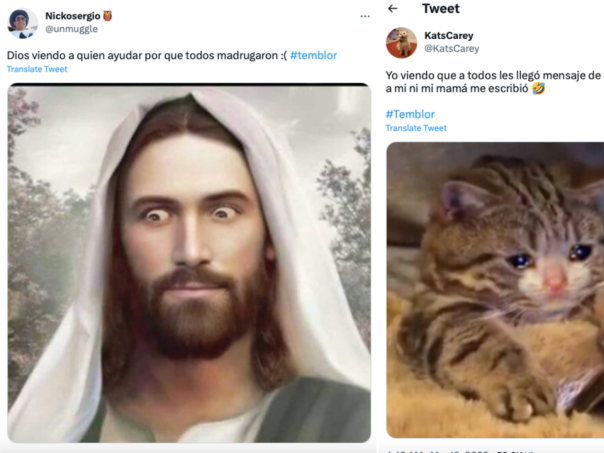Open Nickosergio's profile picture
The height and width of the screenshot is (453, 604).
22,23
